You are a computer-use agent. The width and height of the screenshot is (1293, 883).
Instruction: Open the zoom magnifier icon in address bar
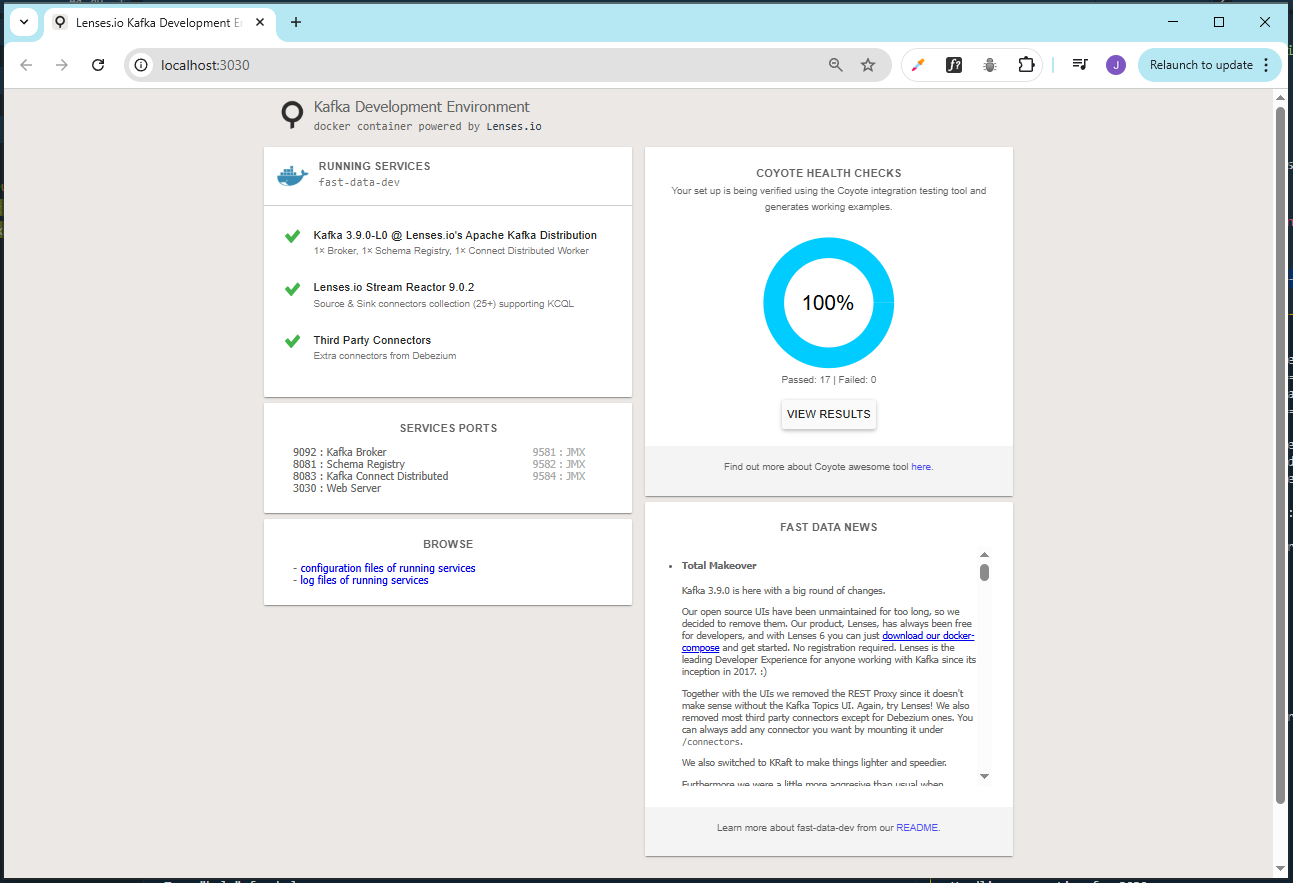coord(836,65)
